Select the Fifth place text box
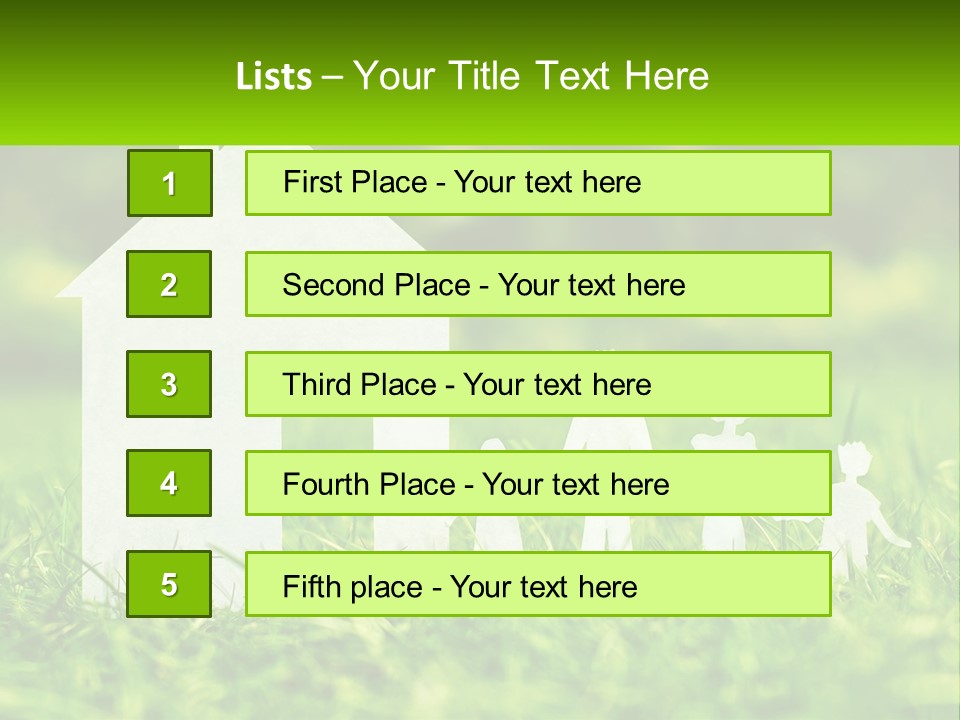 click(x=537, y=585)
